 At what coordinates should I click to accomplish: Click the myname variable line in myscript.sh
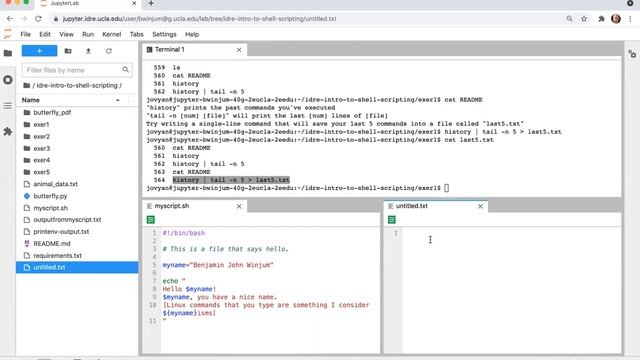pyautogui.click(x=218, y=265)
